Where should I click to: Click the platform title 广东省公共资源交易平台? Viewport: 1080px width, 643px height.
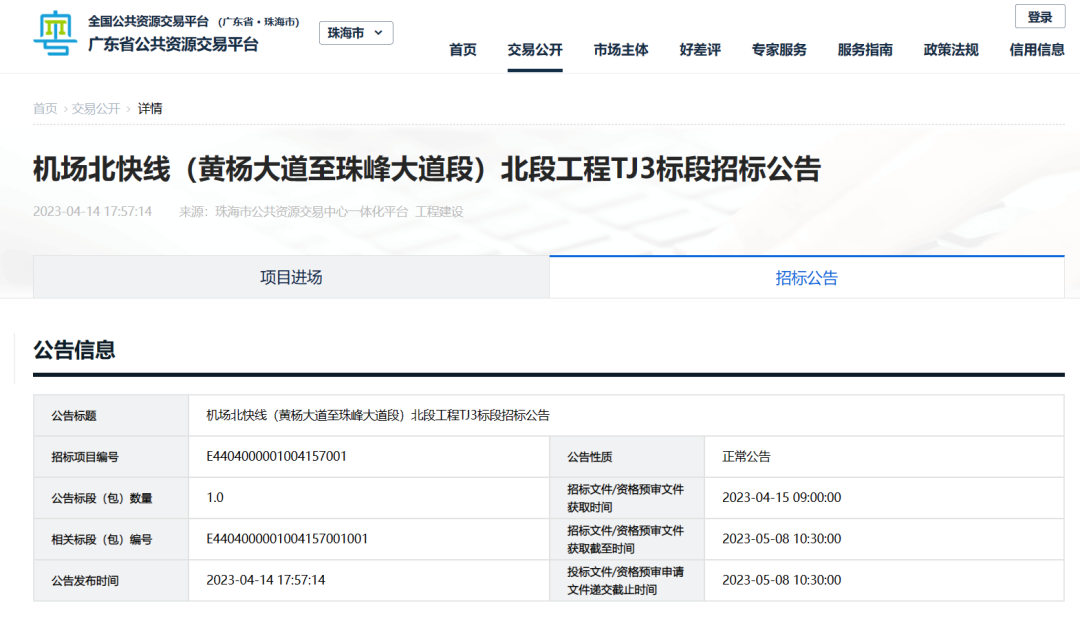(173, 45)
